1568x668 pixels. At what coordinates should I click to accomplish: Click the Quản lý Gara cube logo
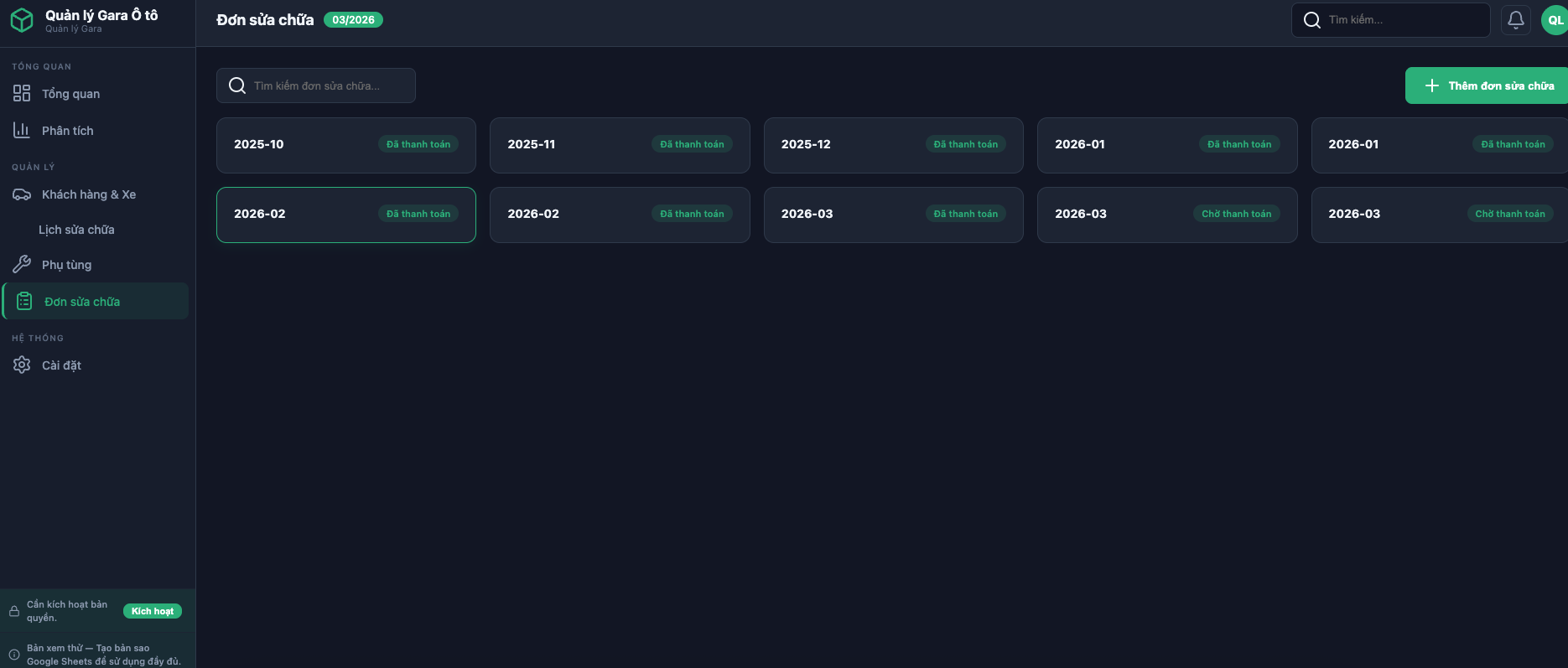click(x=22, y=20)
